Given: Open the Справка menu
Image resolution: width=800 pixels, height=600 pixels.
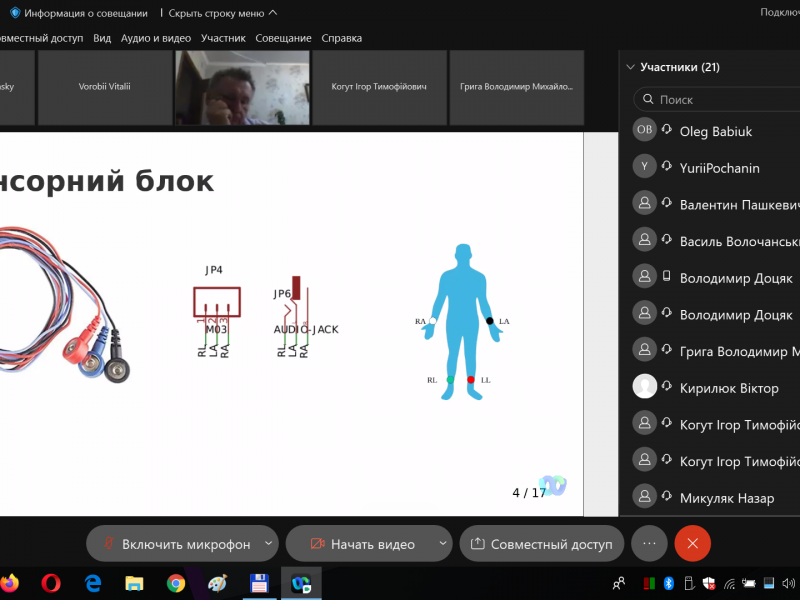Looking at the screenshot, I should (x=341, y=38).
